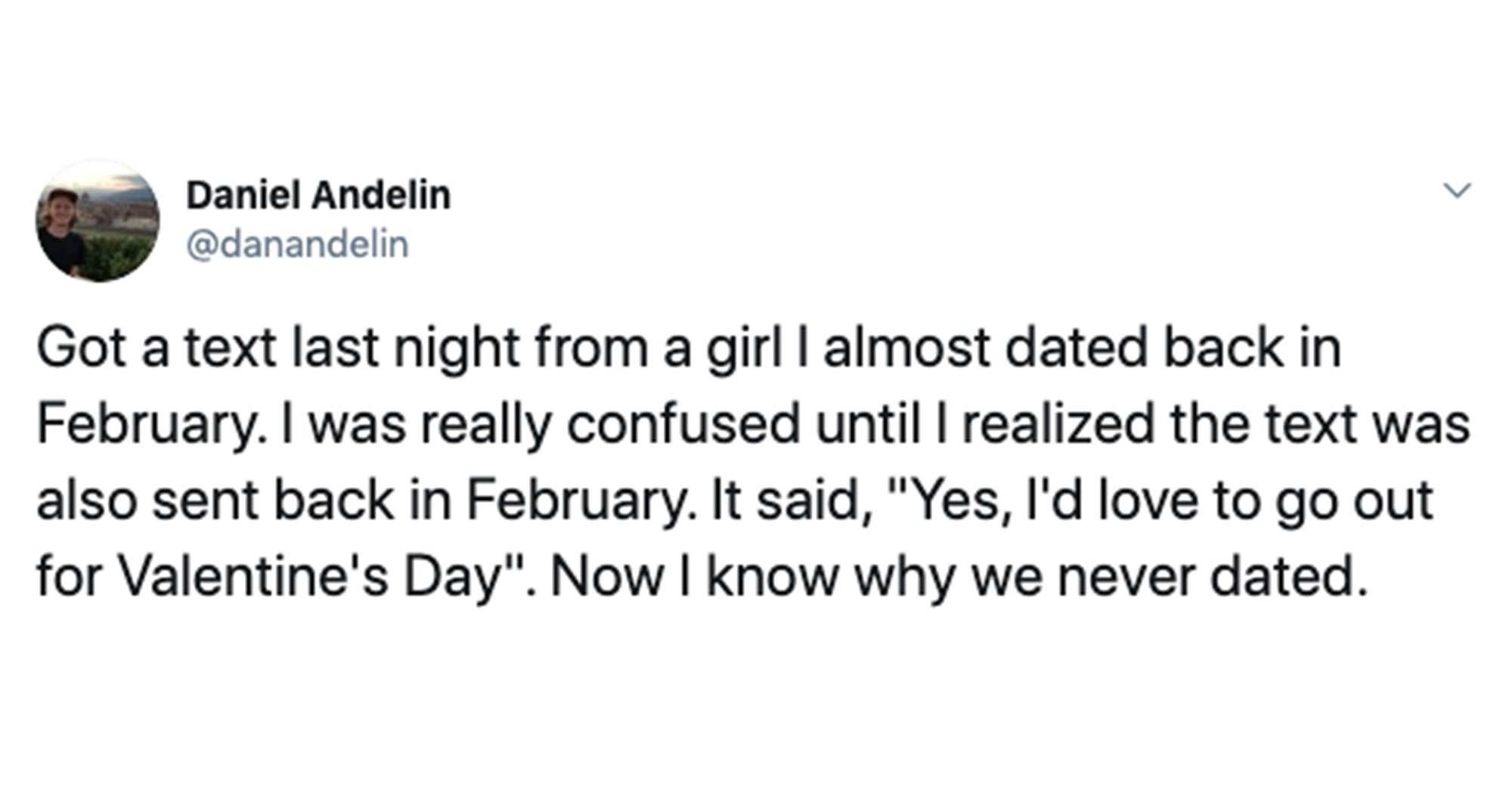The image size is (1512, 794).
Task: Click the word "realized" in the tweet
Action: (1058, 425)
